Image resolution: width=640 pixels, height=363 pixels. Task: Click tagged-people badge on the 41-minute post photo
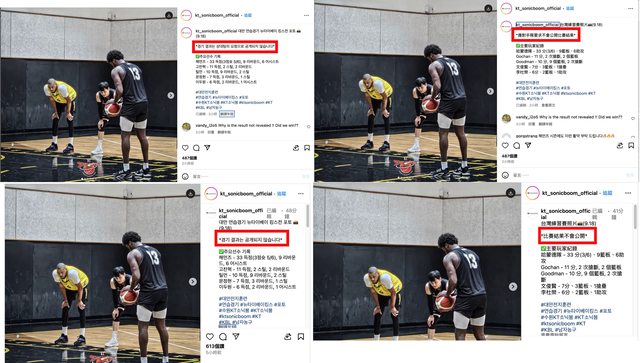511,192
